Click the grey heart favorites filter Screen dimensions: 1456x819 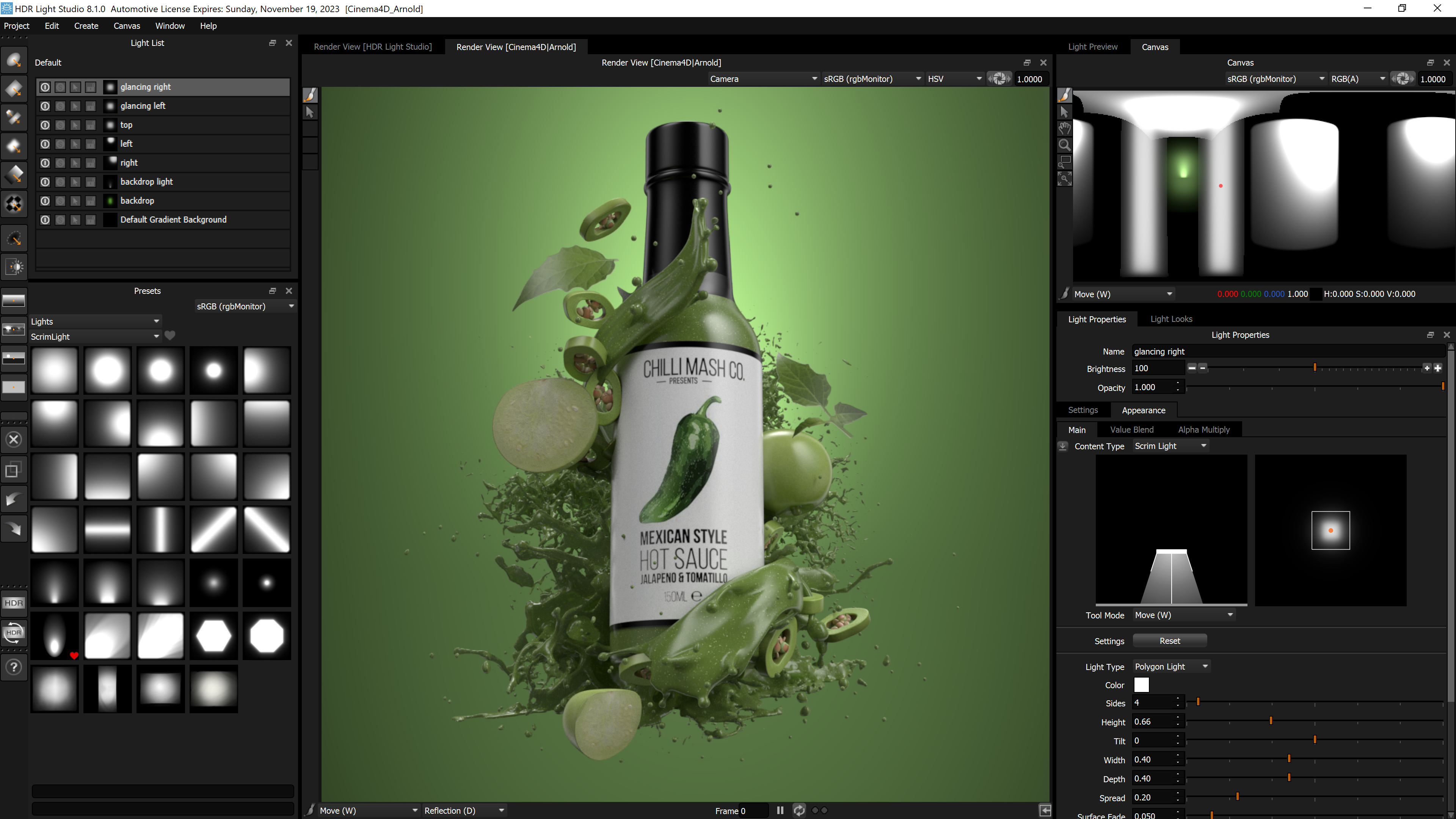[169, 336]
